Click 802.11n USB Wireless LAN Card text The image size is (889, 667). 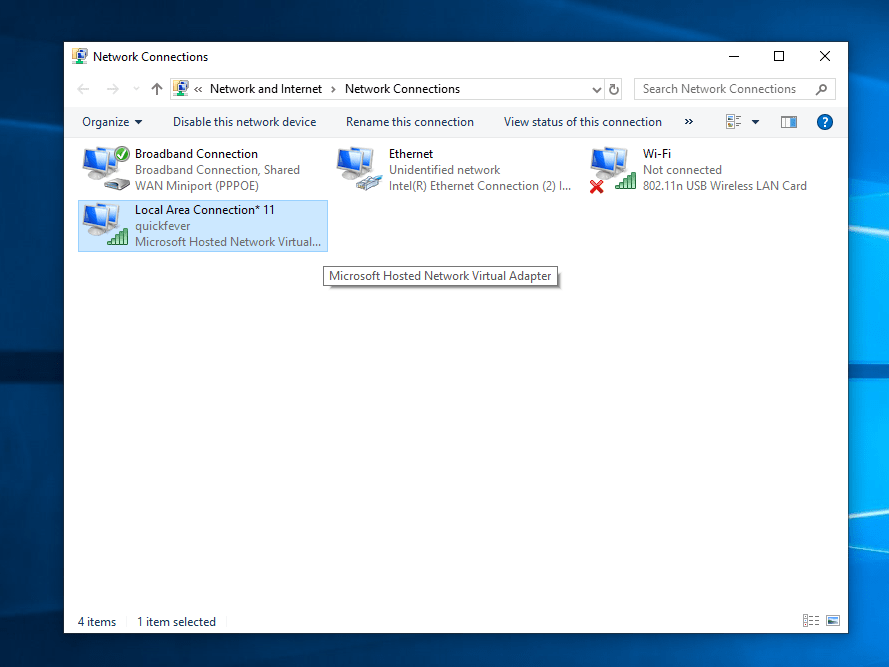(725, 186)
